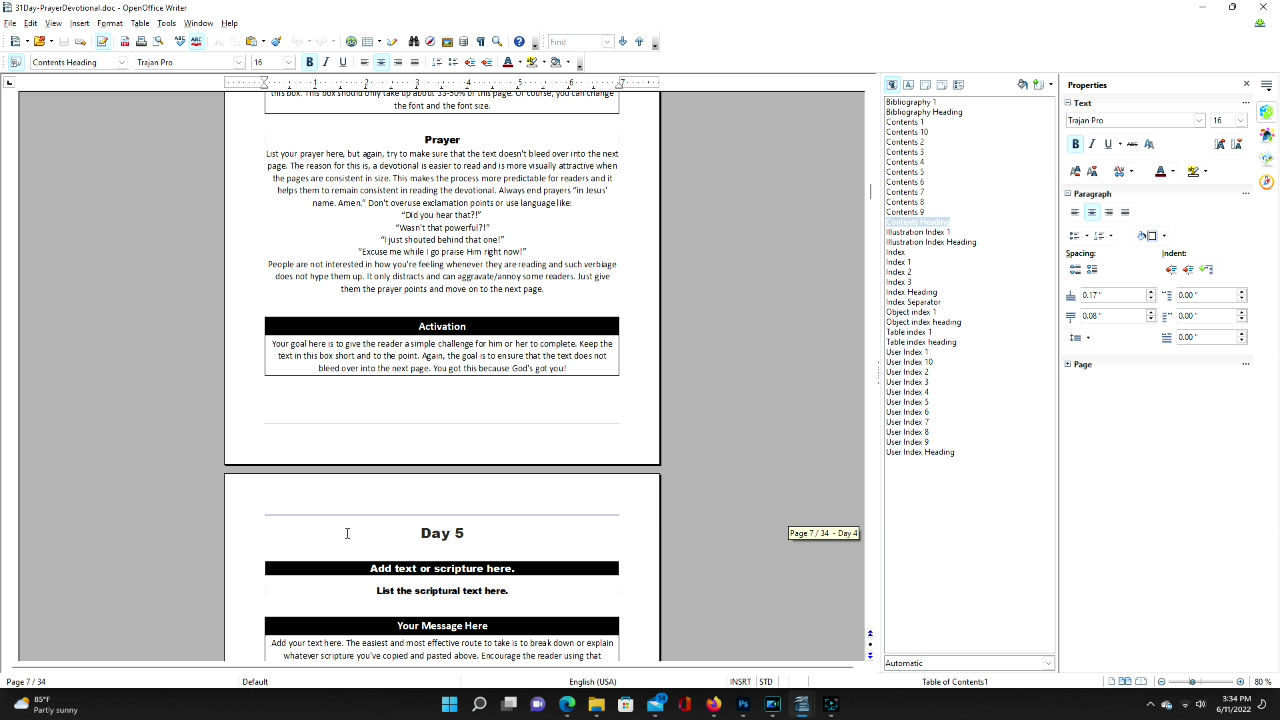Export the document directly as PDF
Viewport: 1280px width, 720px height.
point(125,42)
